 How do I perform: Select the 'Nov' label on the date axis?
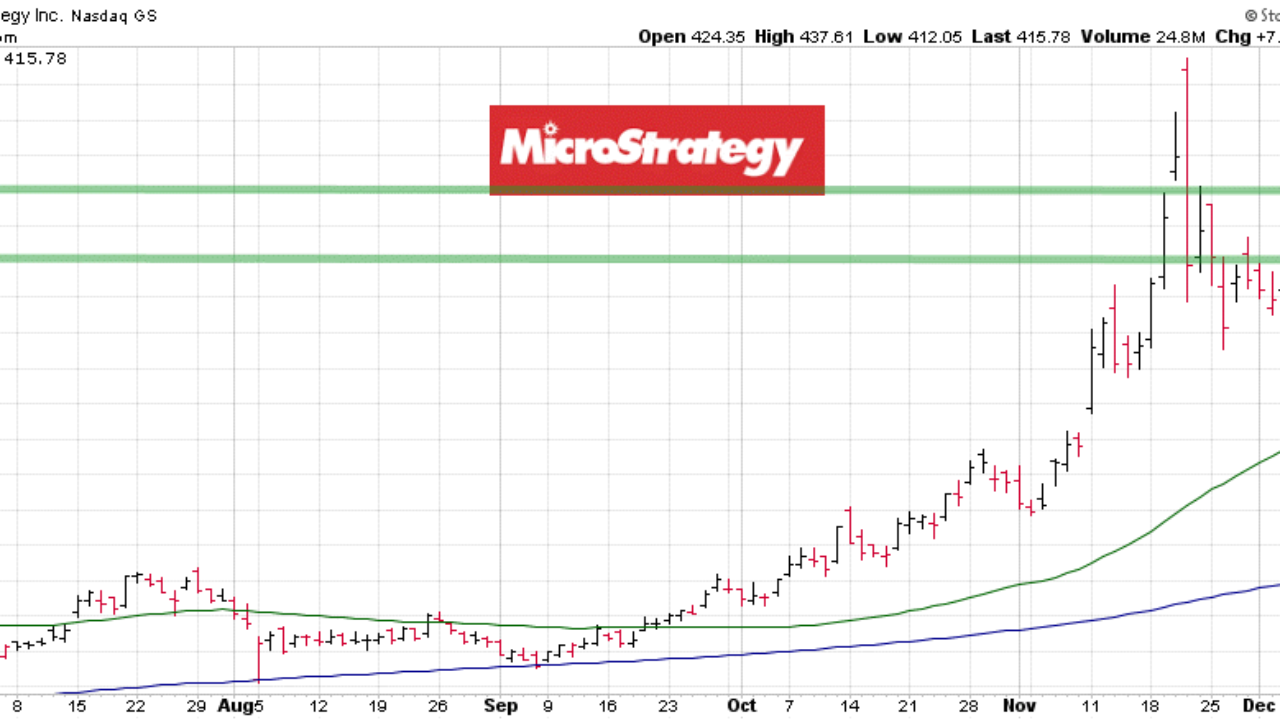[1019, 706]
